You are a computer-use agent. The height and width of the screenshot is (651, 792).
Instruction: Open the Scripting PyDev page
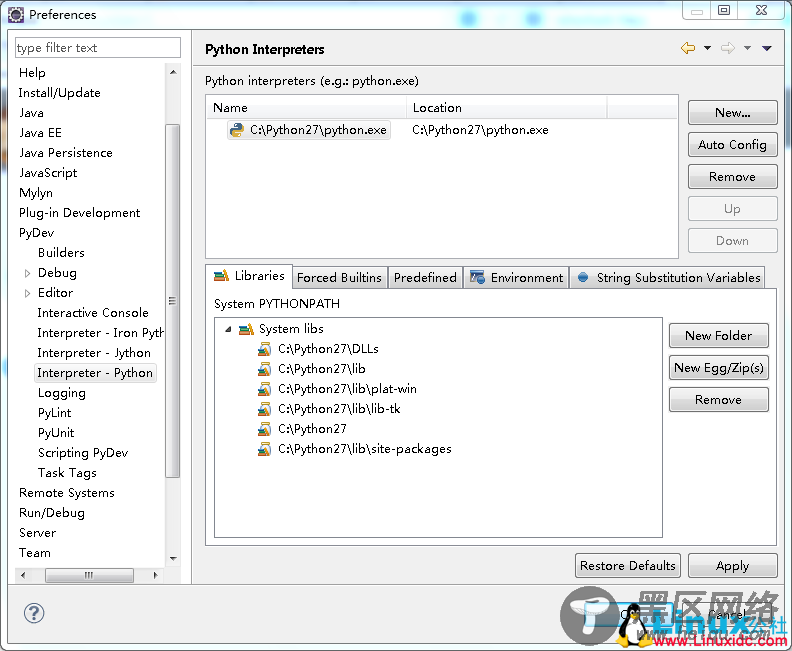point(83,453)
